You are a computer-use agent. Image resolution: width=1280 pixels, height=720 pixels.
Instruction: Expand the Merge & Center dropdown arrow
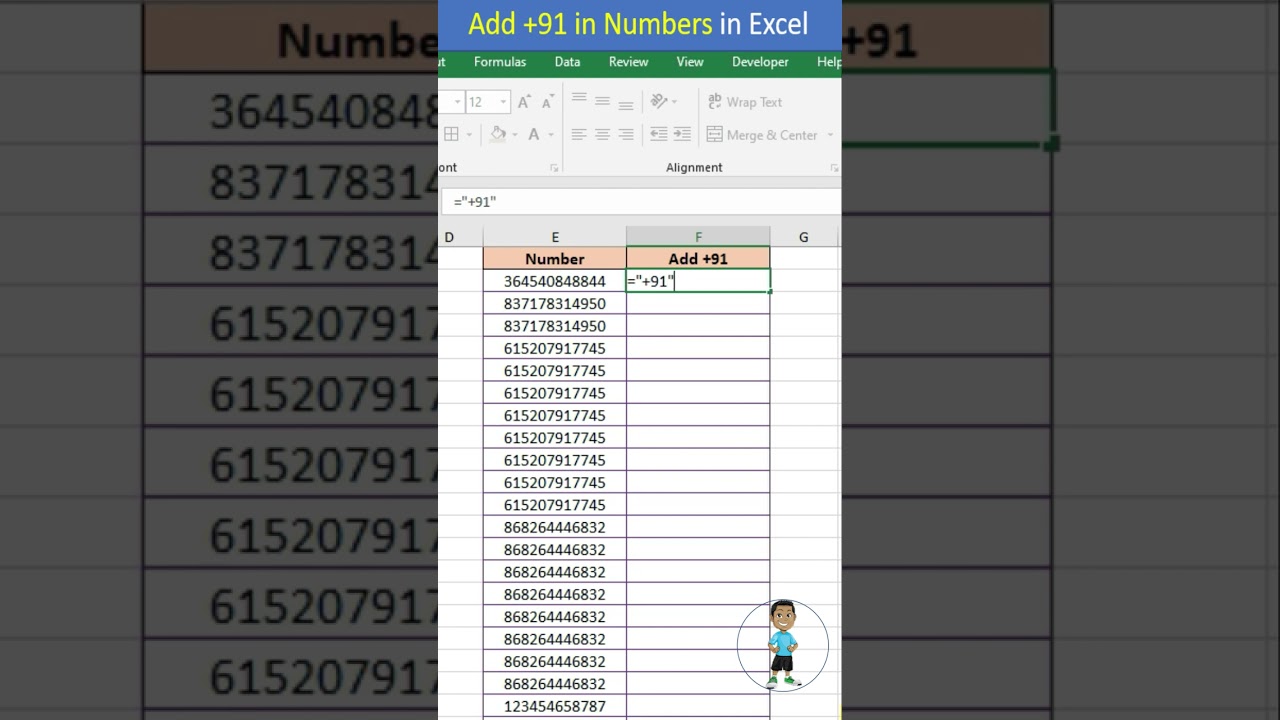[830, 135]
